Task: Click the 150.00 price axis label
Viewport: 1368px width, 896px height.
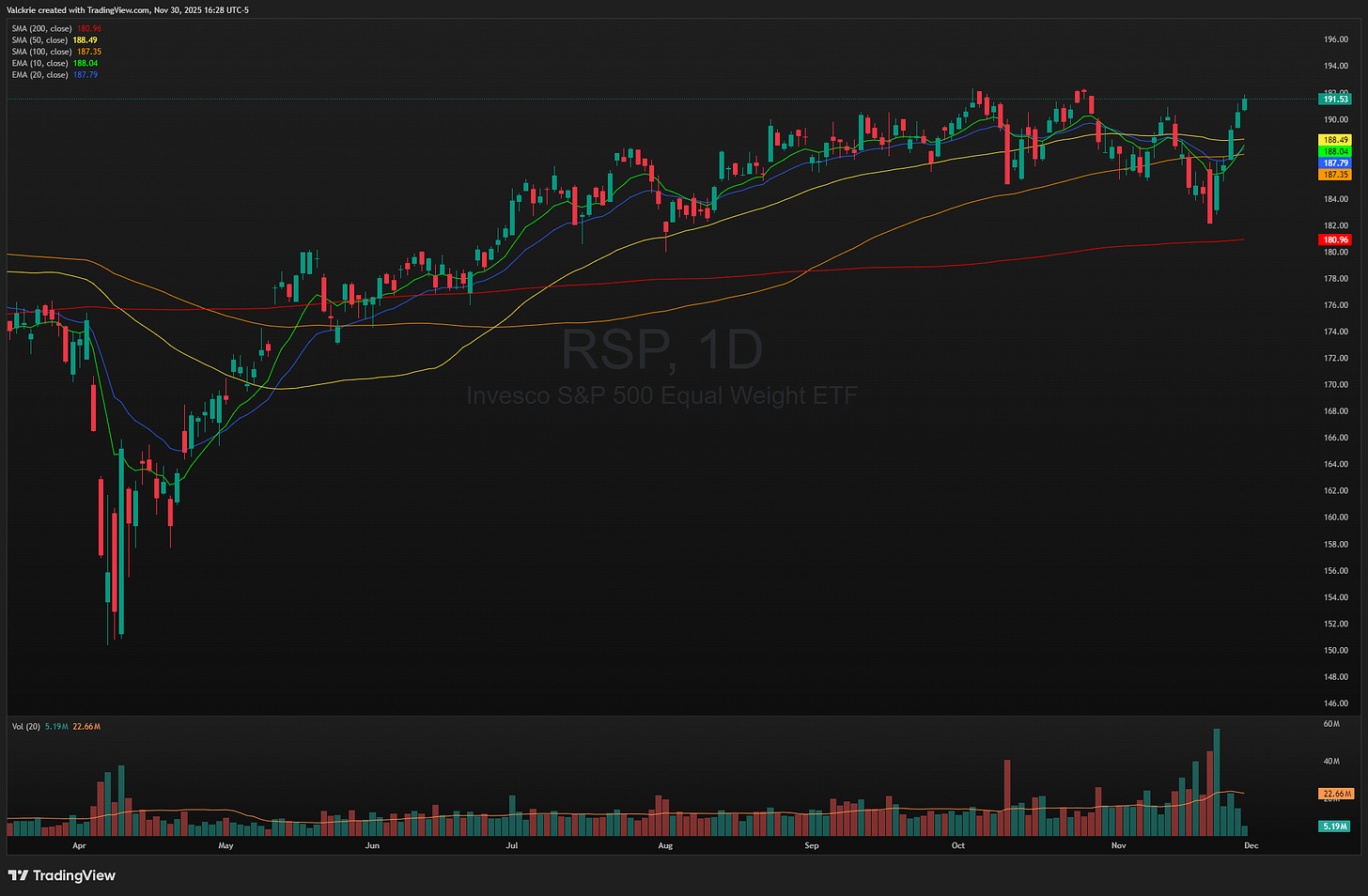Action: 1336,650
